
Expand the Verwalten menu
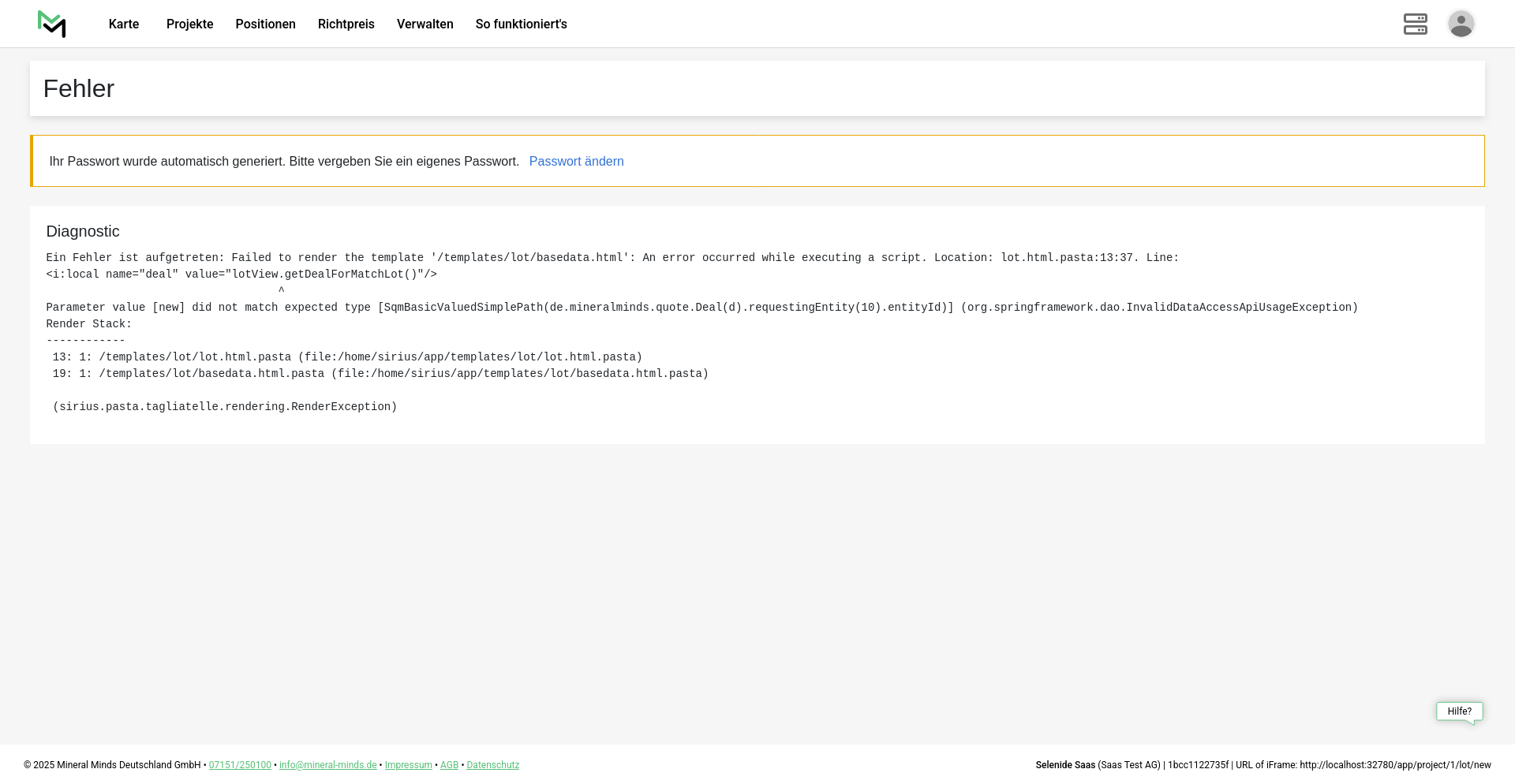(425, 24)
